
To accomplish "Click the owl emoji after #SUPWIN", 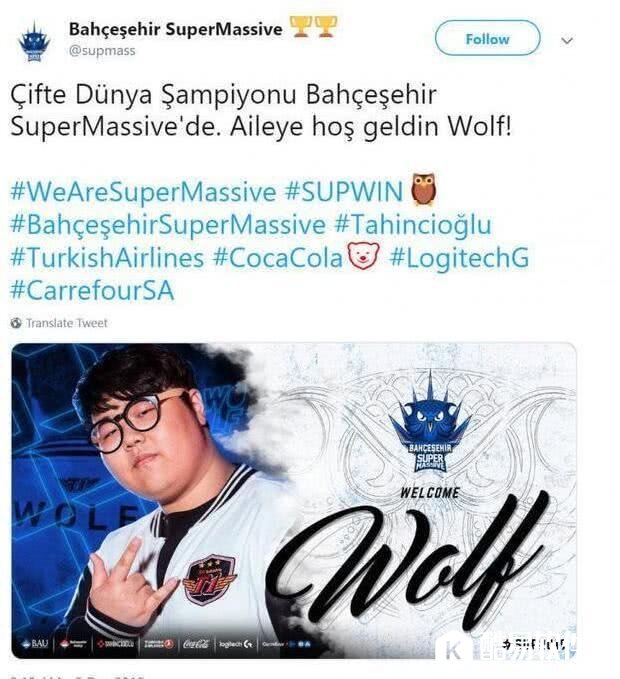I will tap(424, 189).
